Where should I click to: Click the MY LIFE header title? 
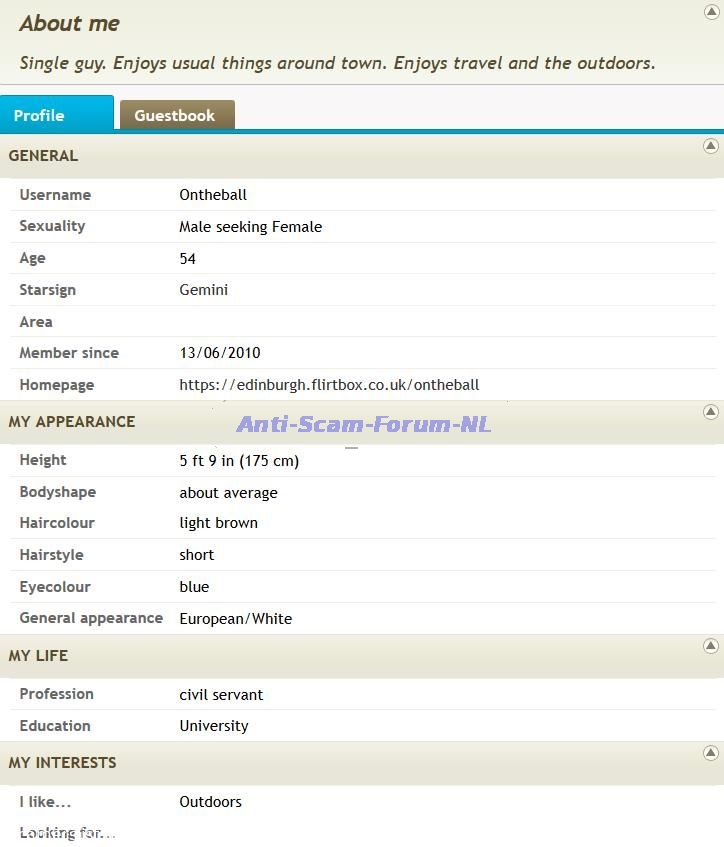pos(38,656)
